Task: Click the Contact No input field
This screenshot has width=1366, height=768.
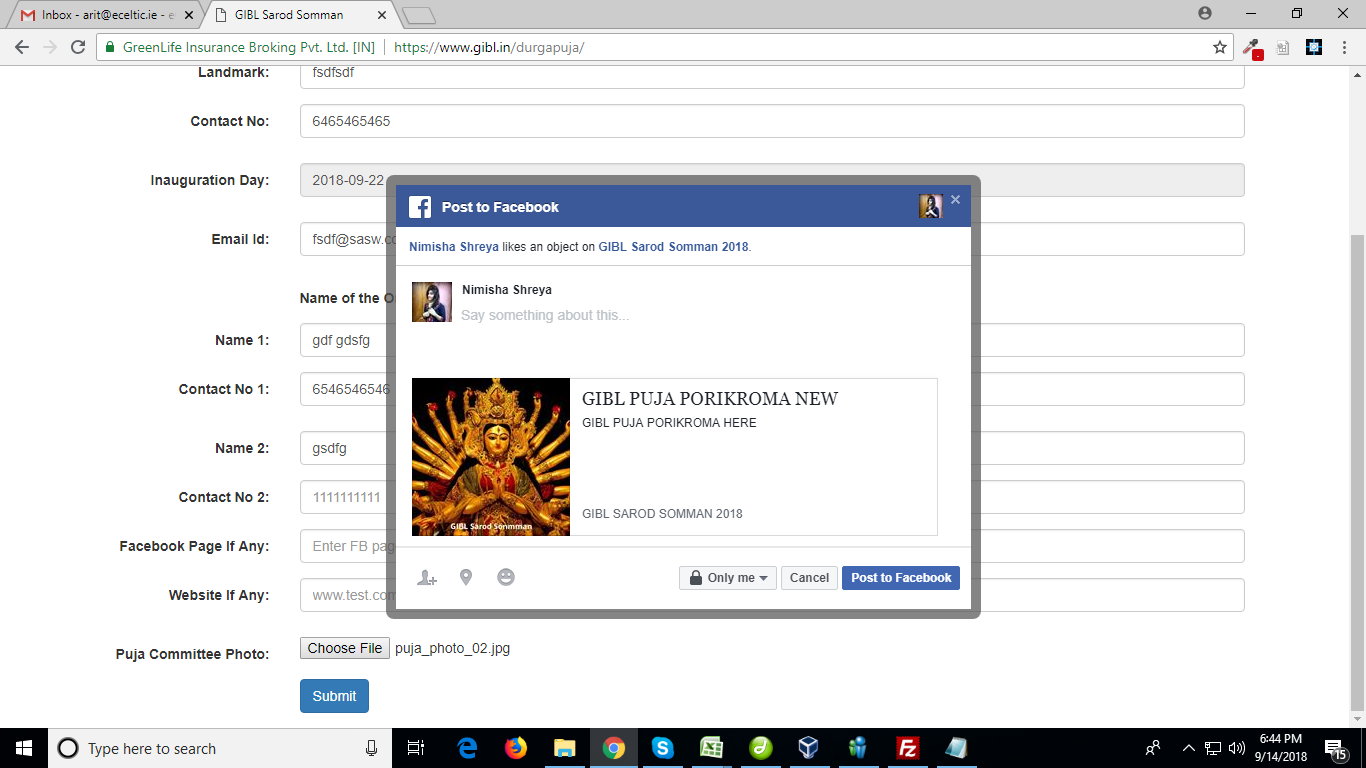Action: coord(772,121)
